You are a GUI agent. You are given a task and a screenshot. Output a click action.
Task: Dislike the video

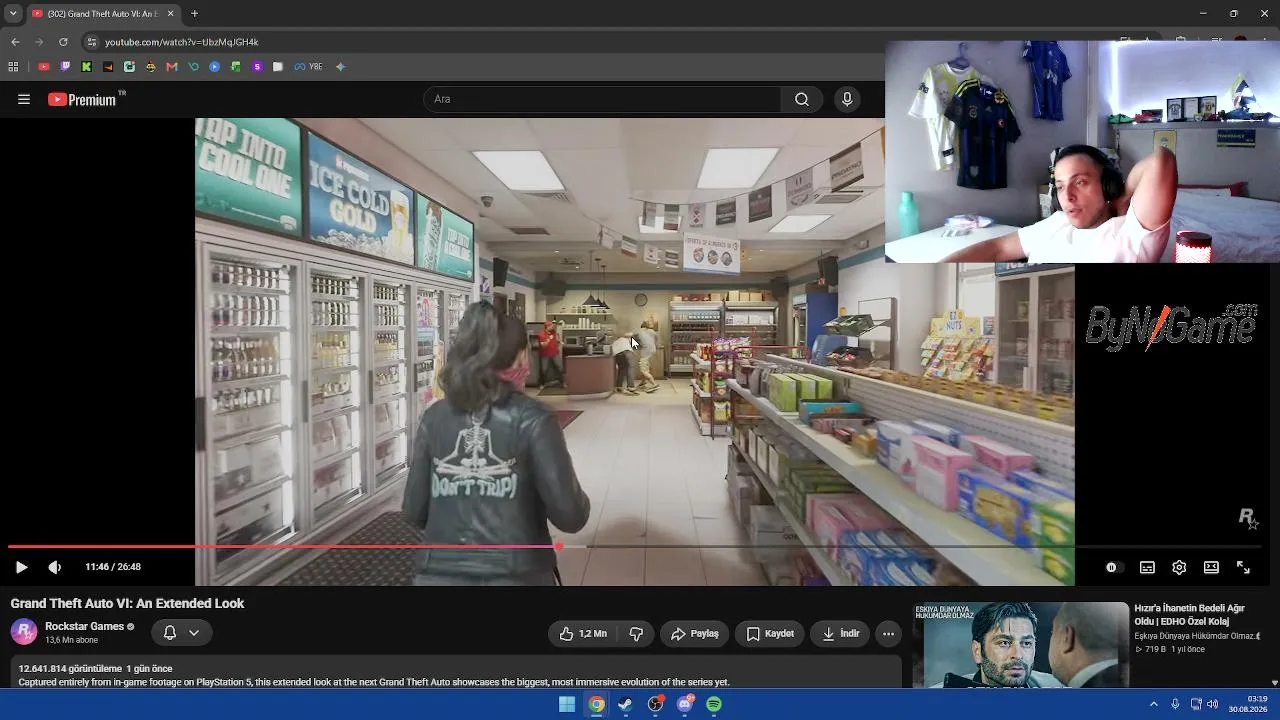point(636,633)
